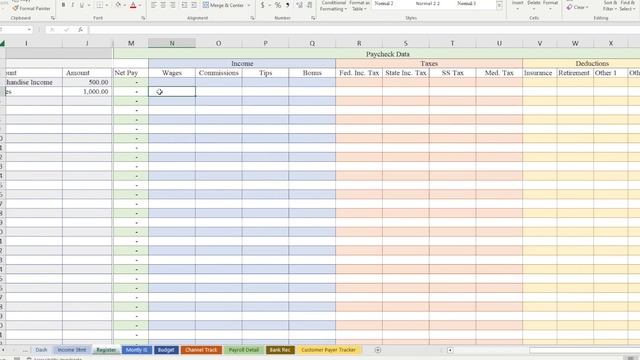This screenshot has width=640, height=360.
Task: Select the Normal 2 2 cell style
Action: [428, 4]
